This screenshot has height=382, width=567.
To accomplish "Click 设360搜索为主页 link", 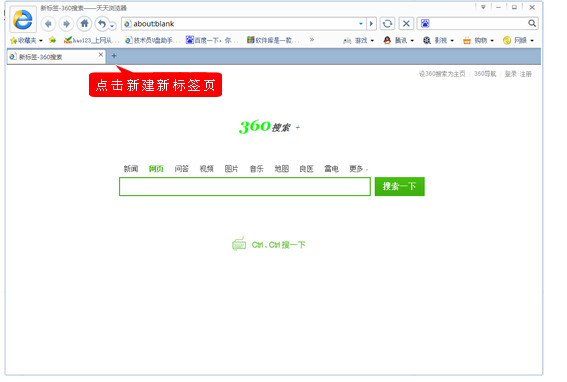I will [442, 74].
